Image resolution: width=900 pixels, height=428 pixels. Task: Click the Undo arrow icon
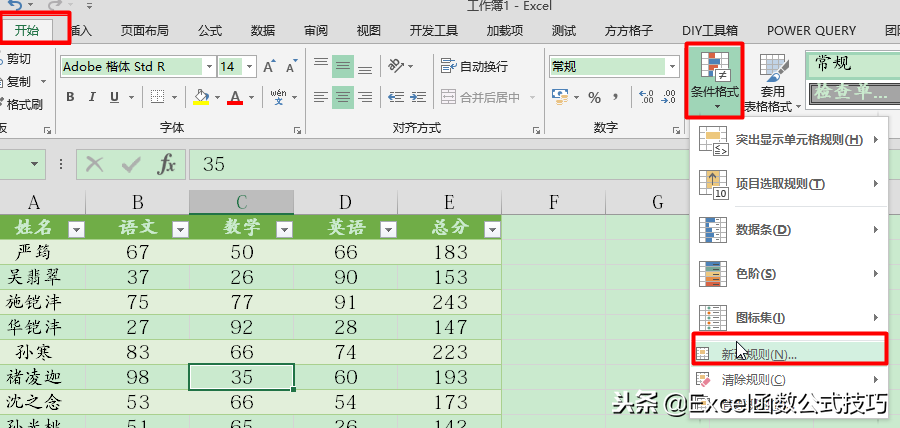(x=15, y=6)
